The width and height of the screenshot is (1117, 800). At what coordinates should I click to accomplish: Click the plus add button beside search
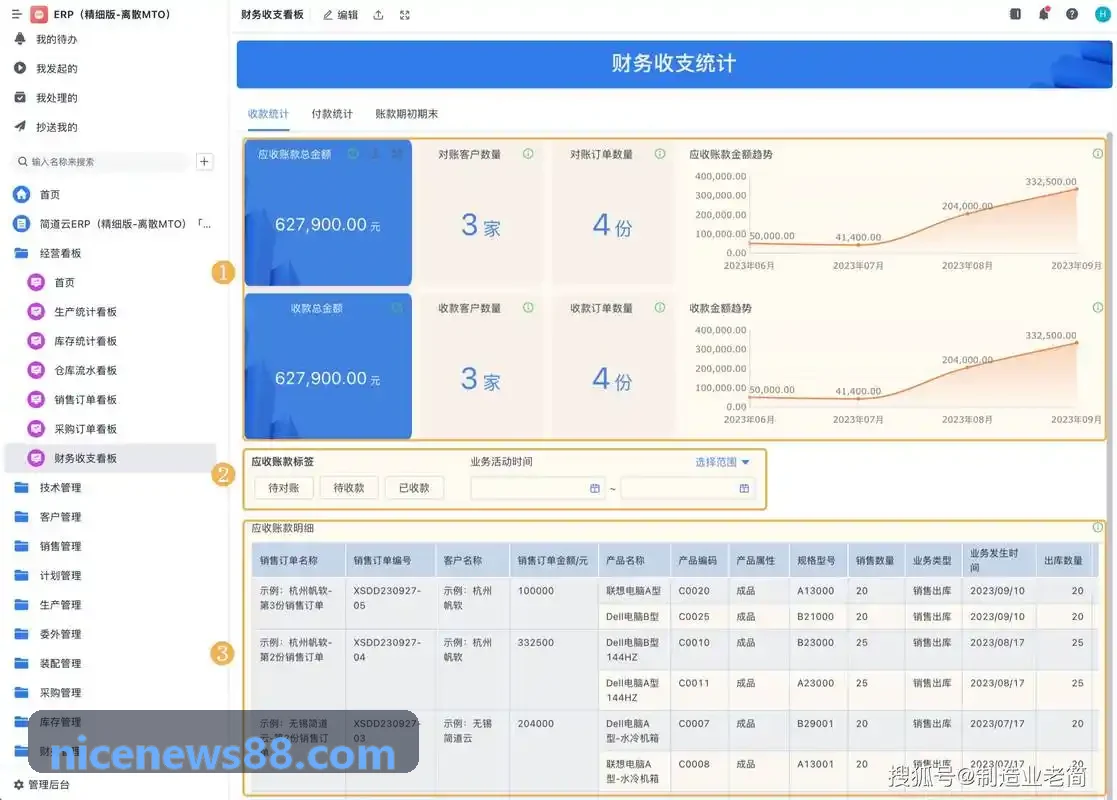coord(204,162)
